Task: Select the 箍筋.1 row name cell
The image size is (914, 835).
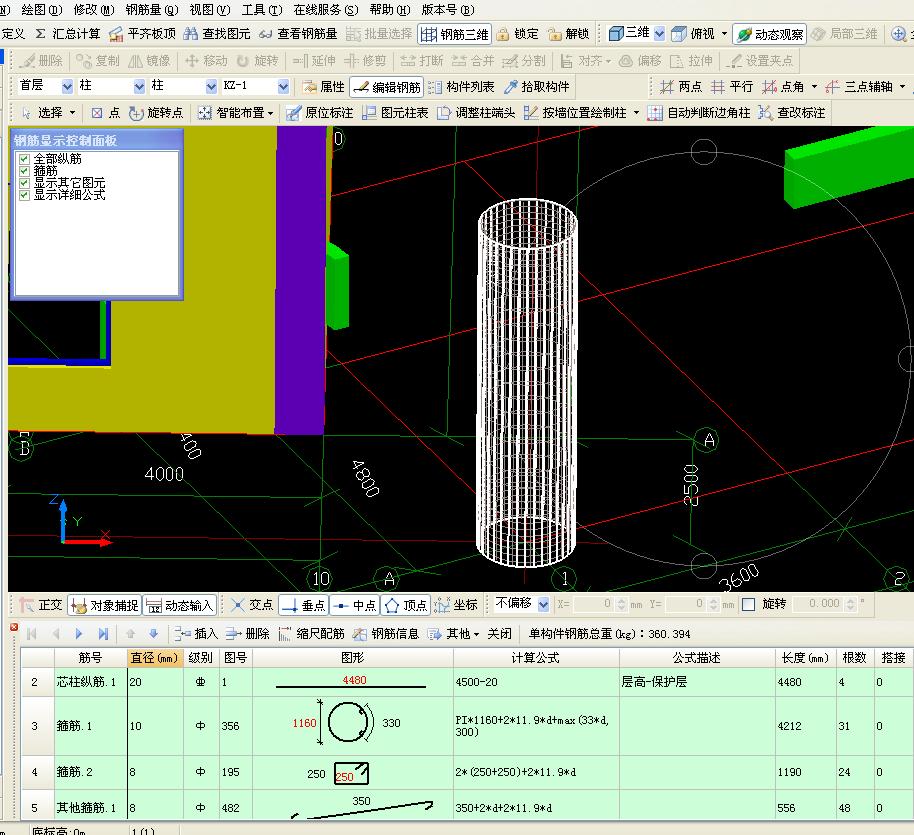Action: (x=90, y=727)
